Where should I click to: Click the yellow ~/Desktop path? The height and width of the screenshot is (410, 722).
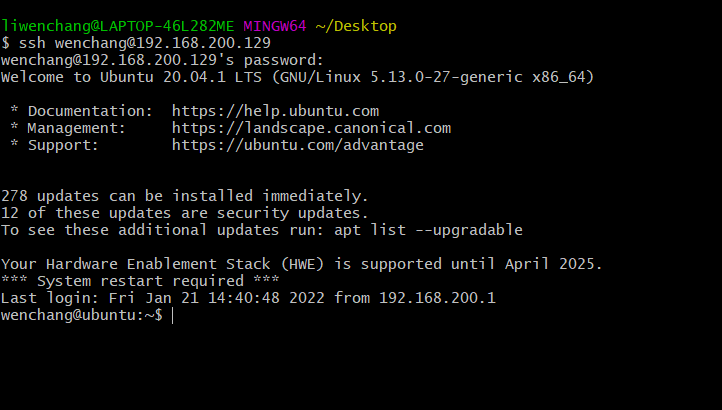pyautogui.click(x=356, y=26)
